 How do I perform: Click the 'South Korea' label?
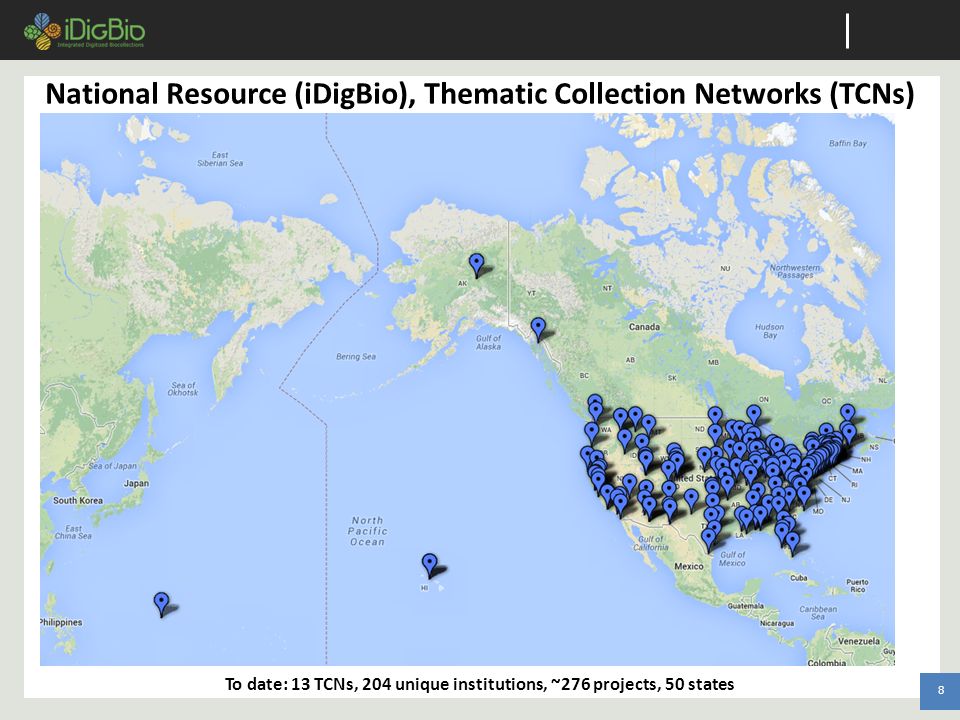(x=78, y=500)
